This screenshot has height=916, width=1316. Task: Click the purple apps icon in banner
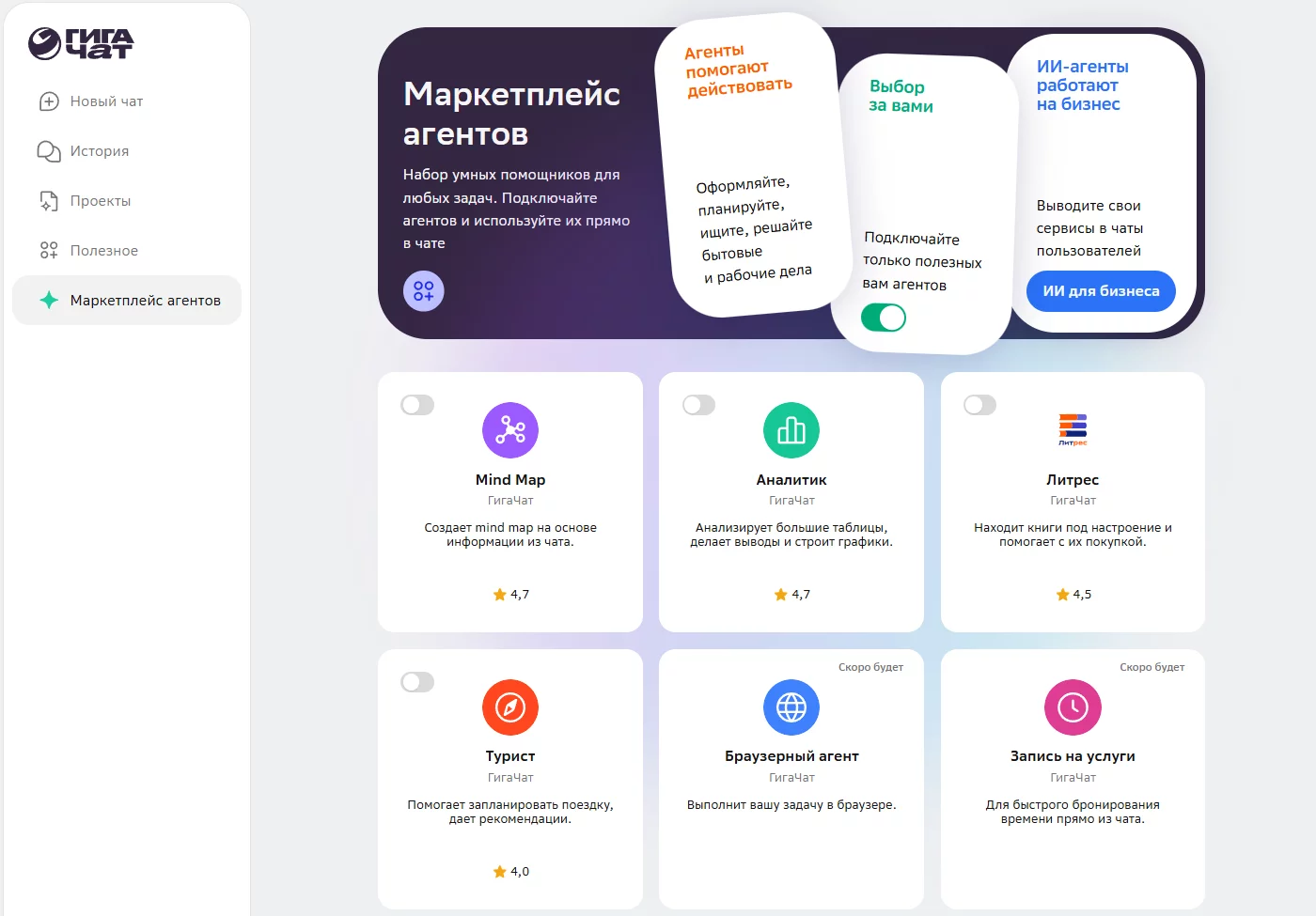[x=423, y=291]
